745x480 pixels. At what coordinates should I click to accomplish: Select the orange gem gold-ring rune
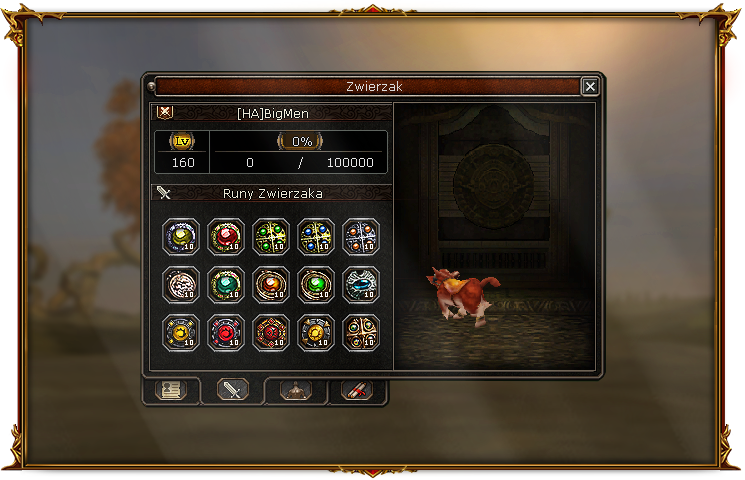coord(271,285)
